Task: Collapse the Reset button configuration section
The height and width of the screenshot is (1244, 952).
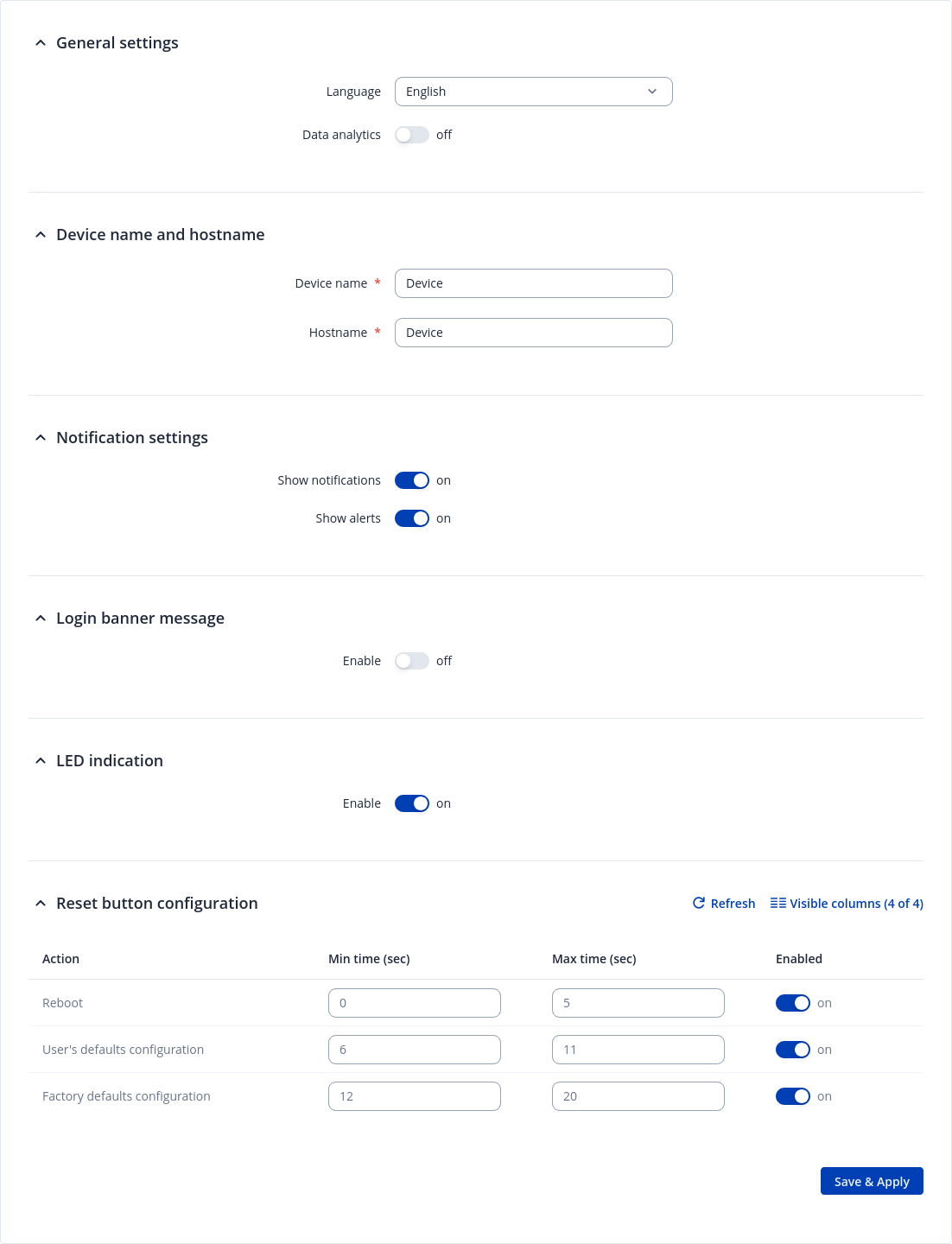Action: click(41, 904)
